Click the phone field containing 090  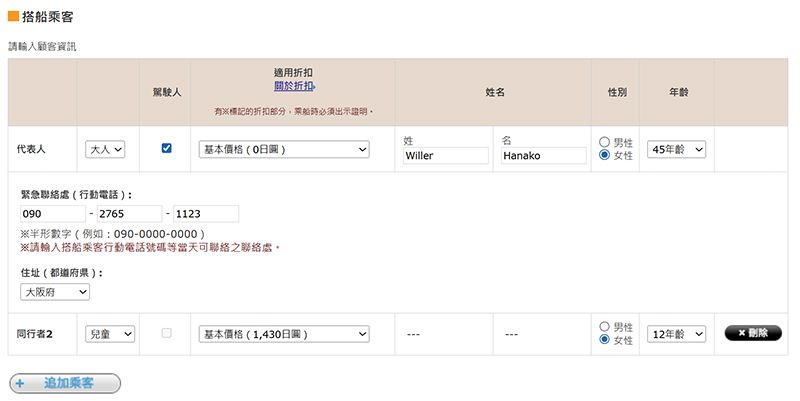tap(51, 214)
